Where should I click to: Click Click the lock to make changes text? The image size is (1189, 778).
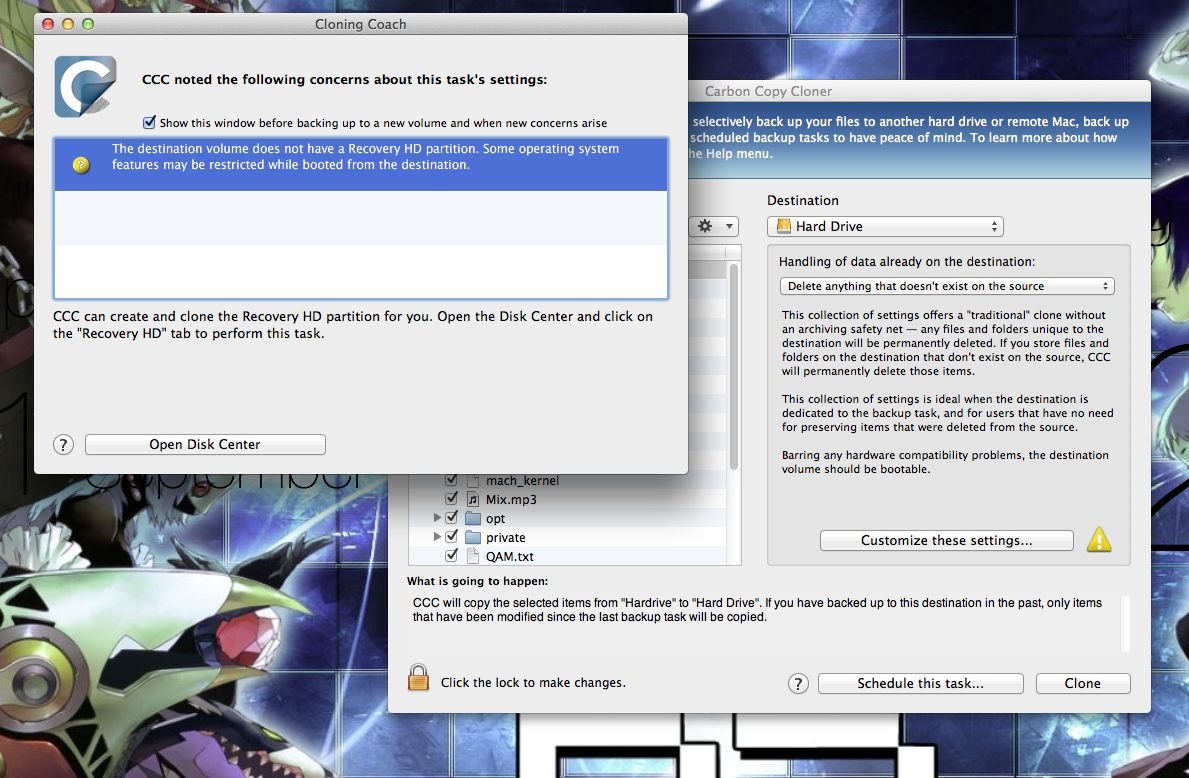pos(533,682)
